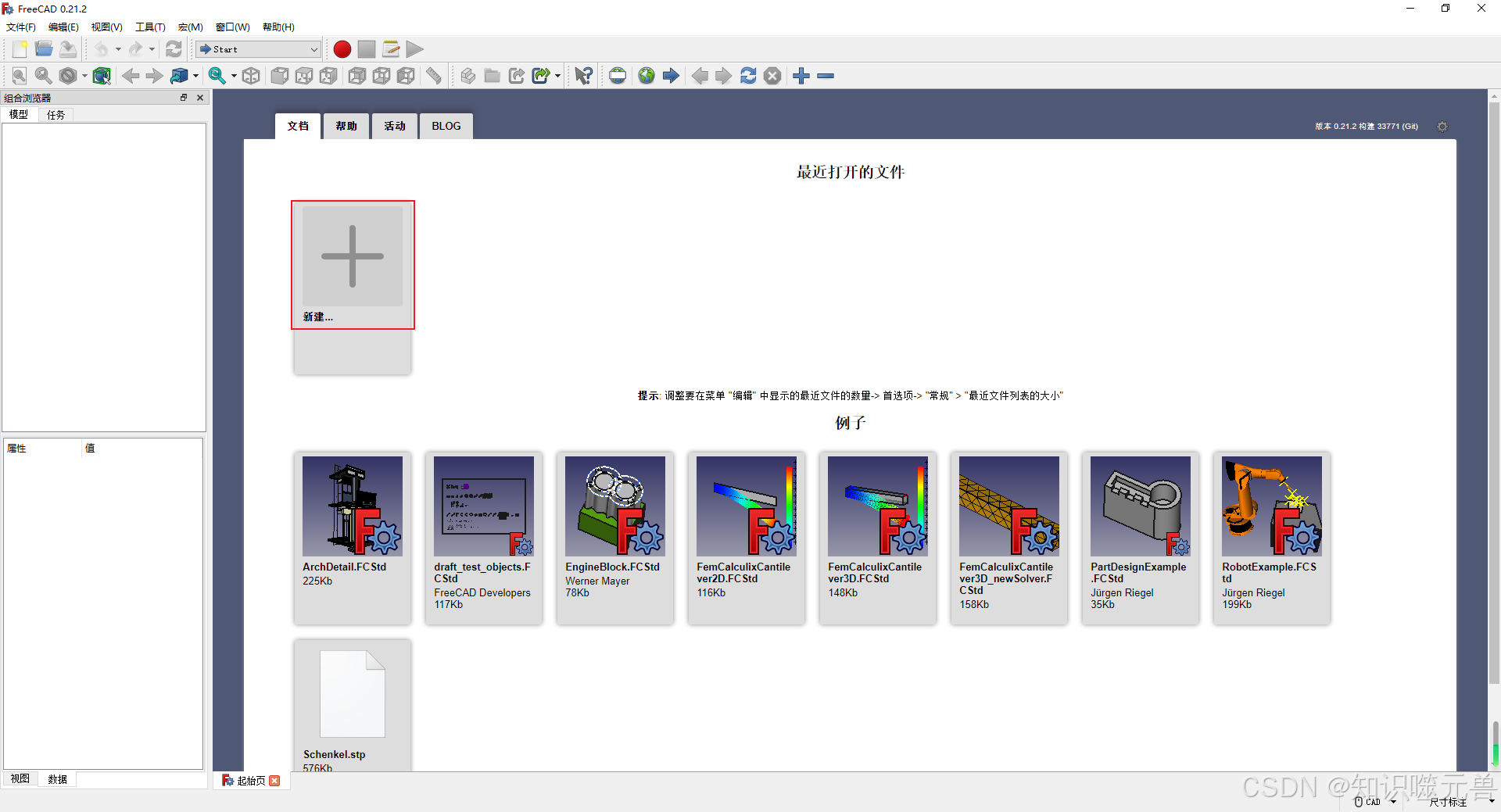Open the 文件(F) menu

tap(21, 27)
